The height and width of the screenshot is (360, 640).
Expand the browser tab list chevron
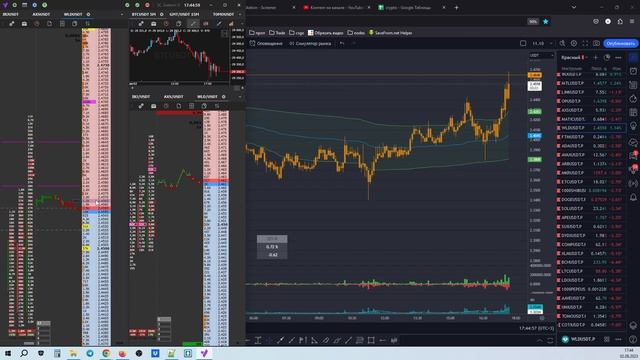[x=574, y=7]
